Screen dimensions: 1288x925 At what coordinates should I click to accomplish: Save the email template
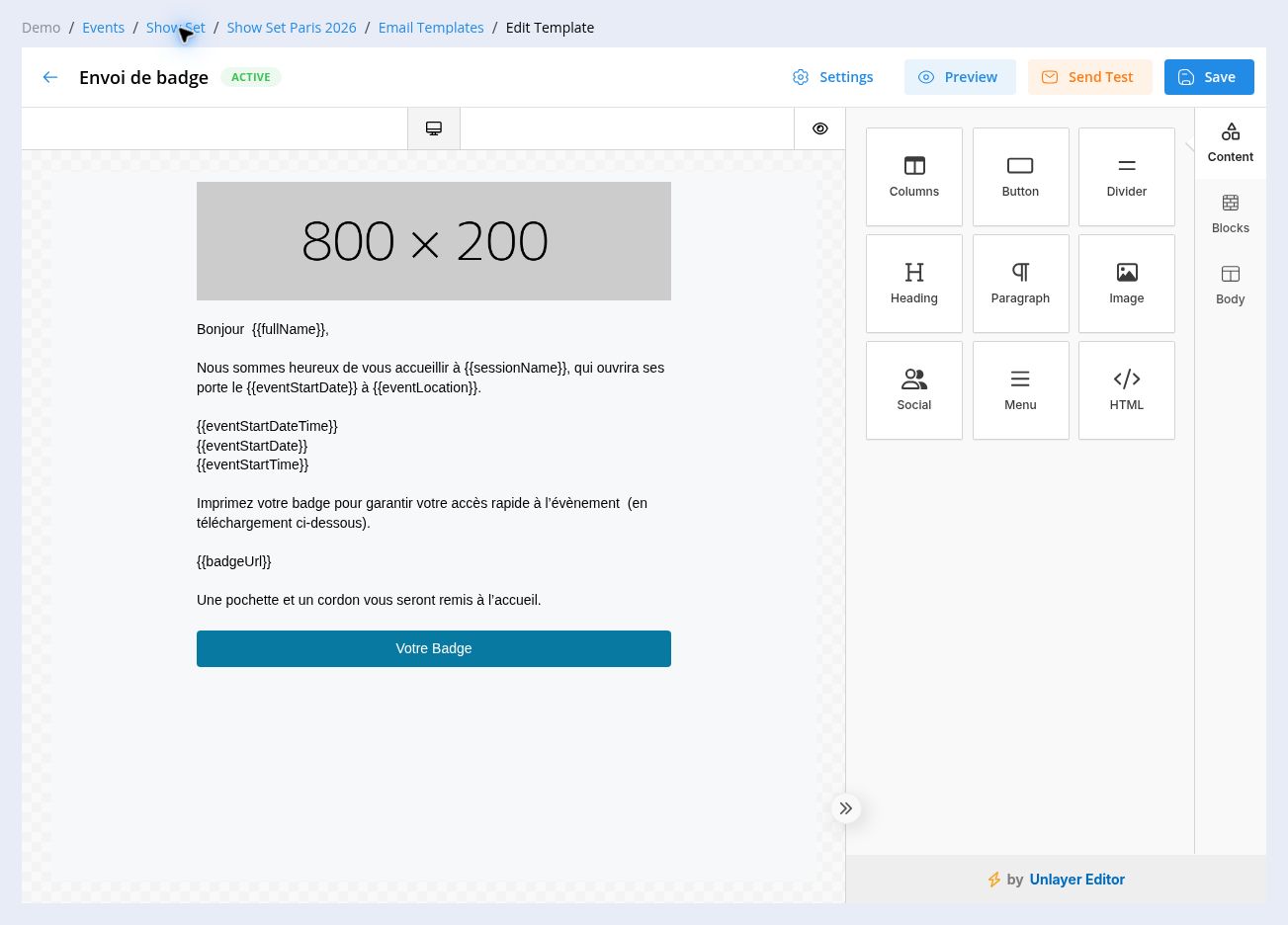[x=1209, y=77]
